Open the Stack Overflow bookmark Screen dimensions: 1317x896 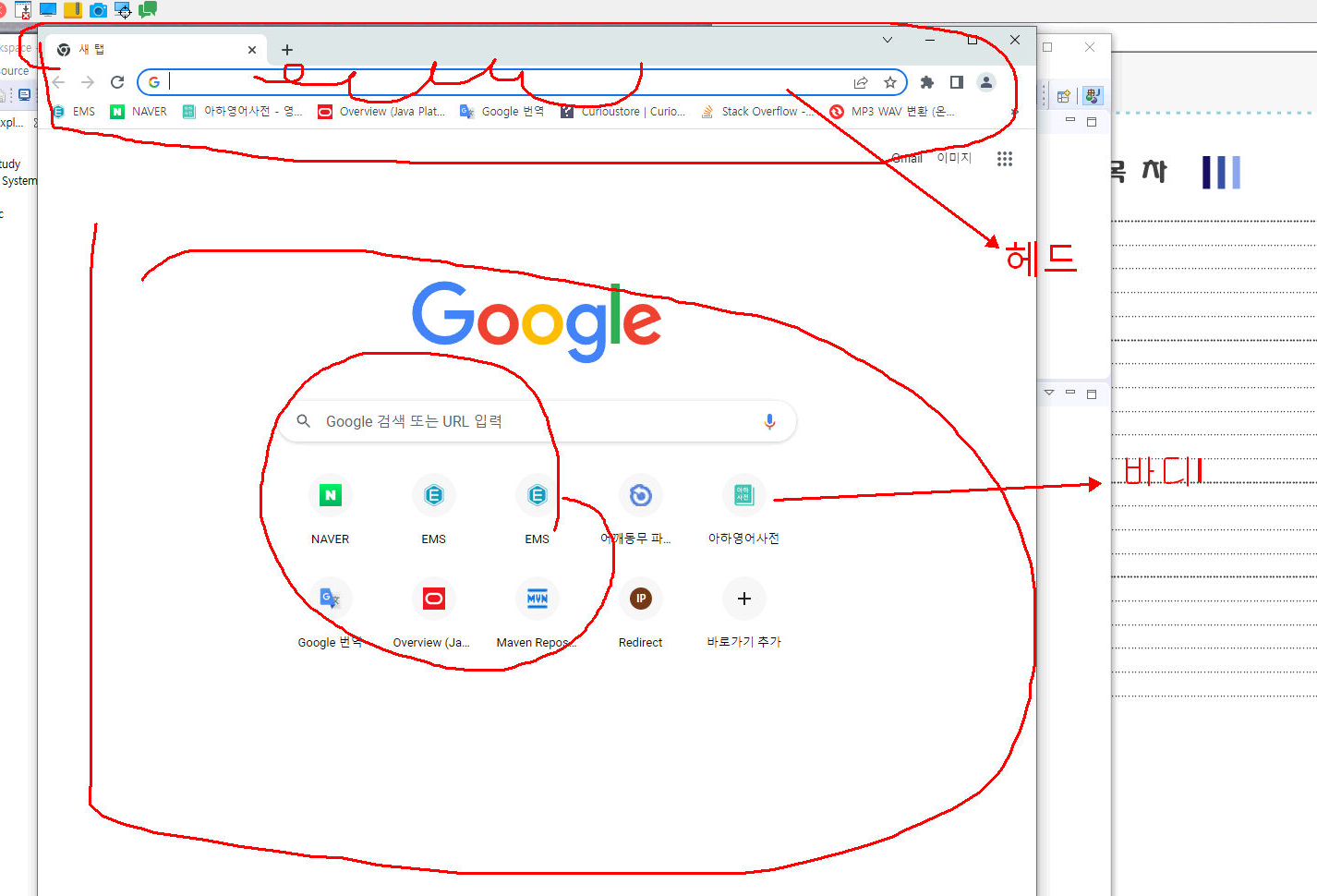(x=757, y=111)
